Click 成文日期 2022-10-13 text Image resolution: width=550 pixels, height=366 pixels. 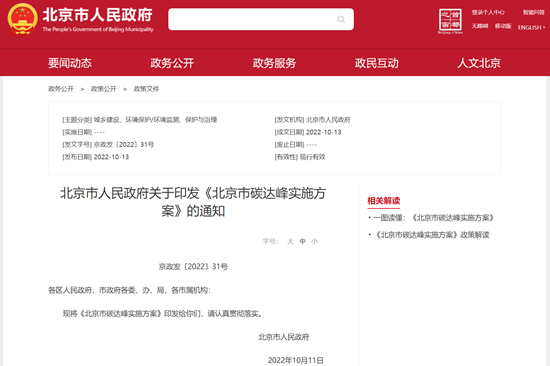coord(308,132)
